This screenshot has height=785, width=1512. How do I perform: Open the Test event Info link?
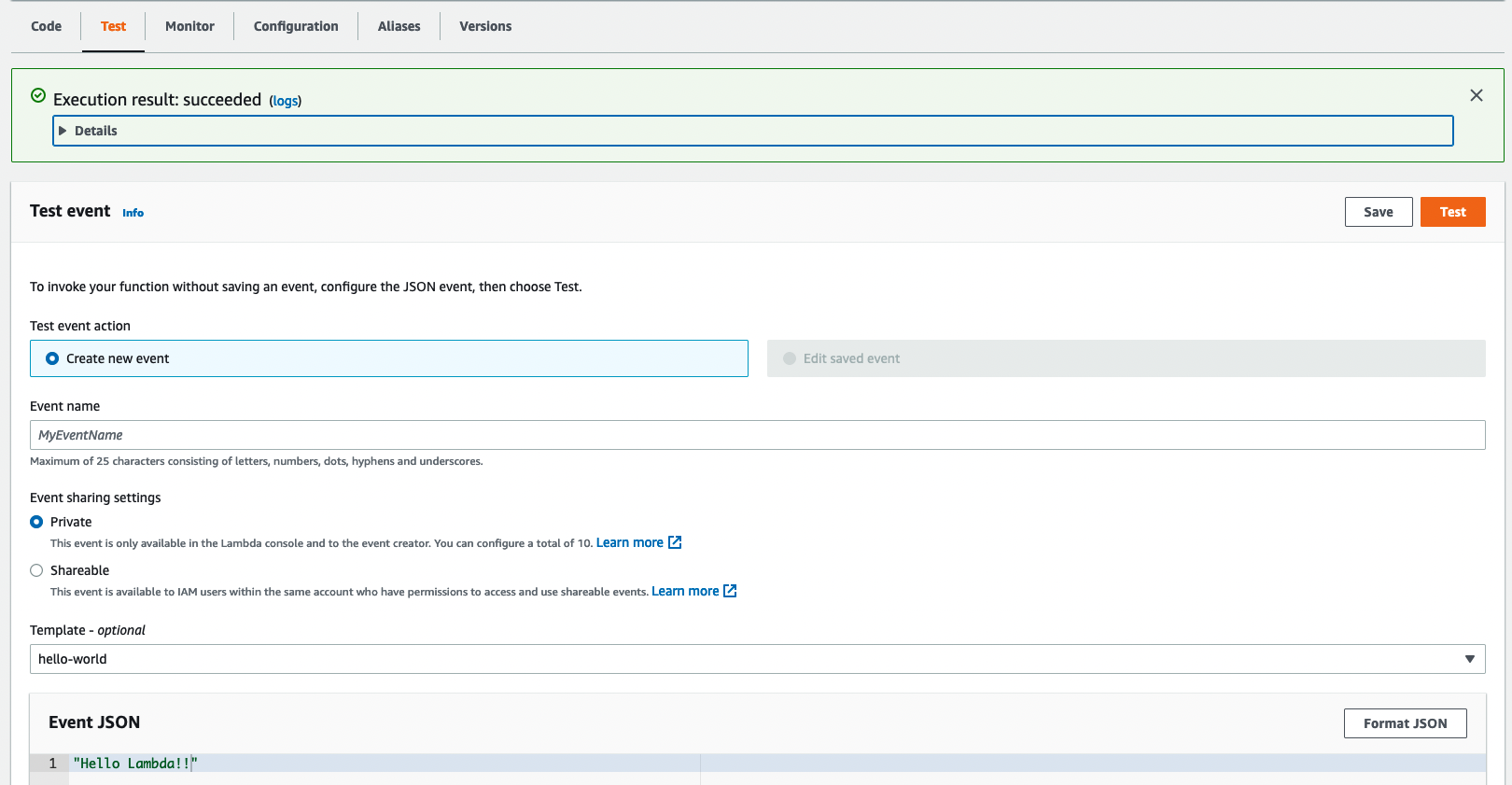click(133, 213)
